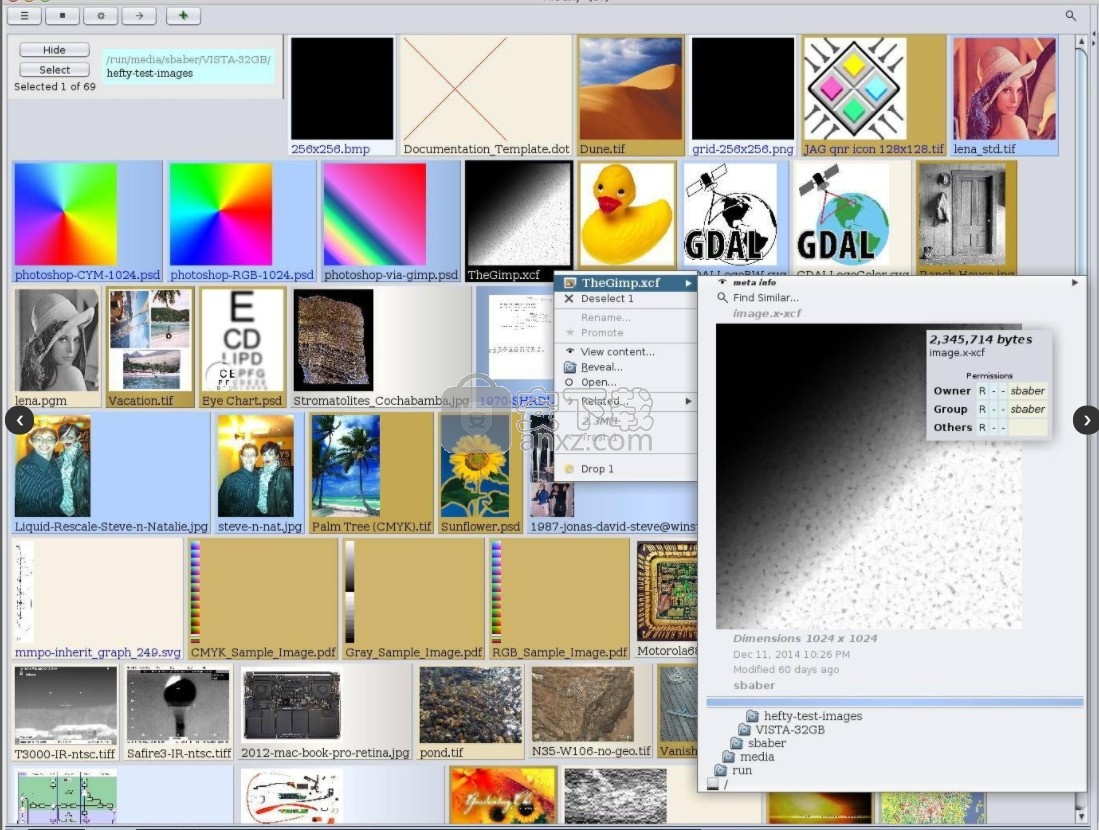Expand the Related... submenu arrow
Viewport: 1099px width, 830px height.
[688, 401]
